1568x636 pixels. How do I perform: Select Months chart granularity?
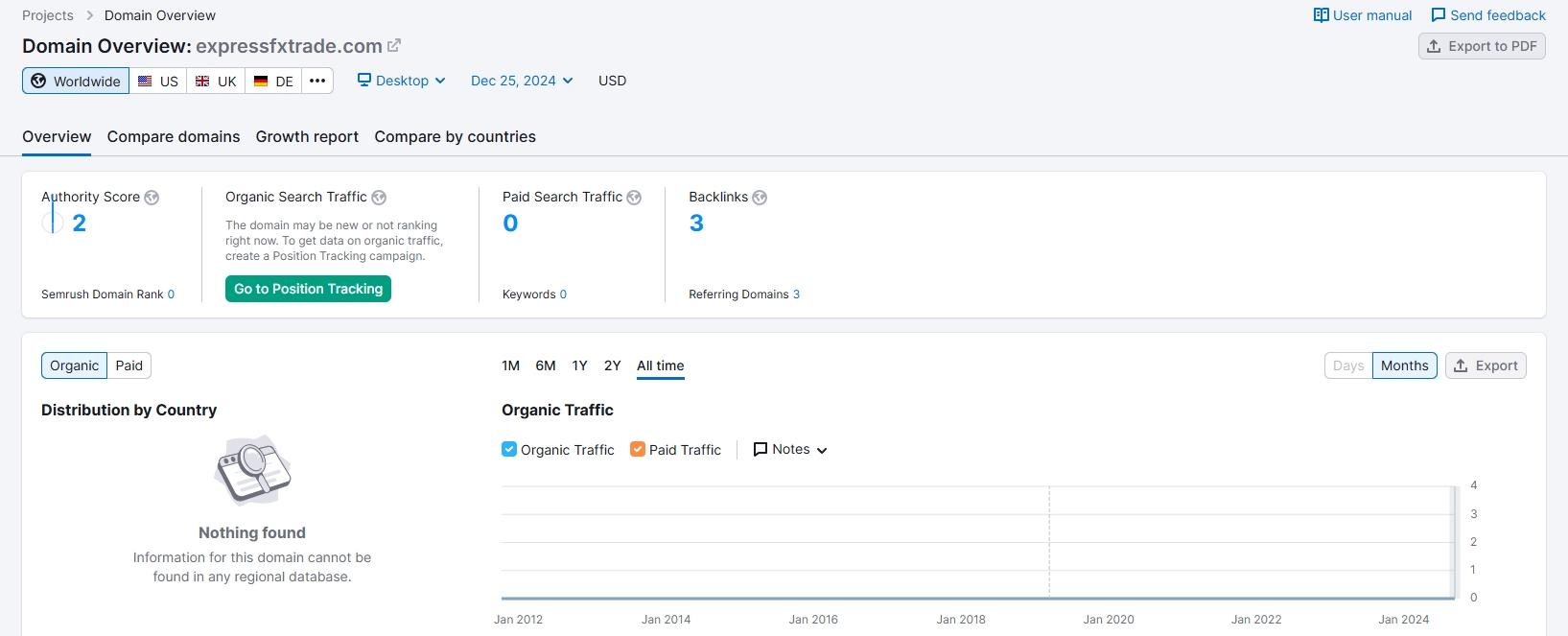click(1405, 365)
